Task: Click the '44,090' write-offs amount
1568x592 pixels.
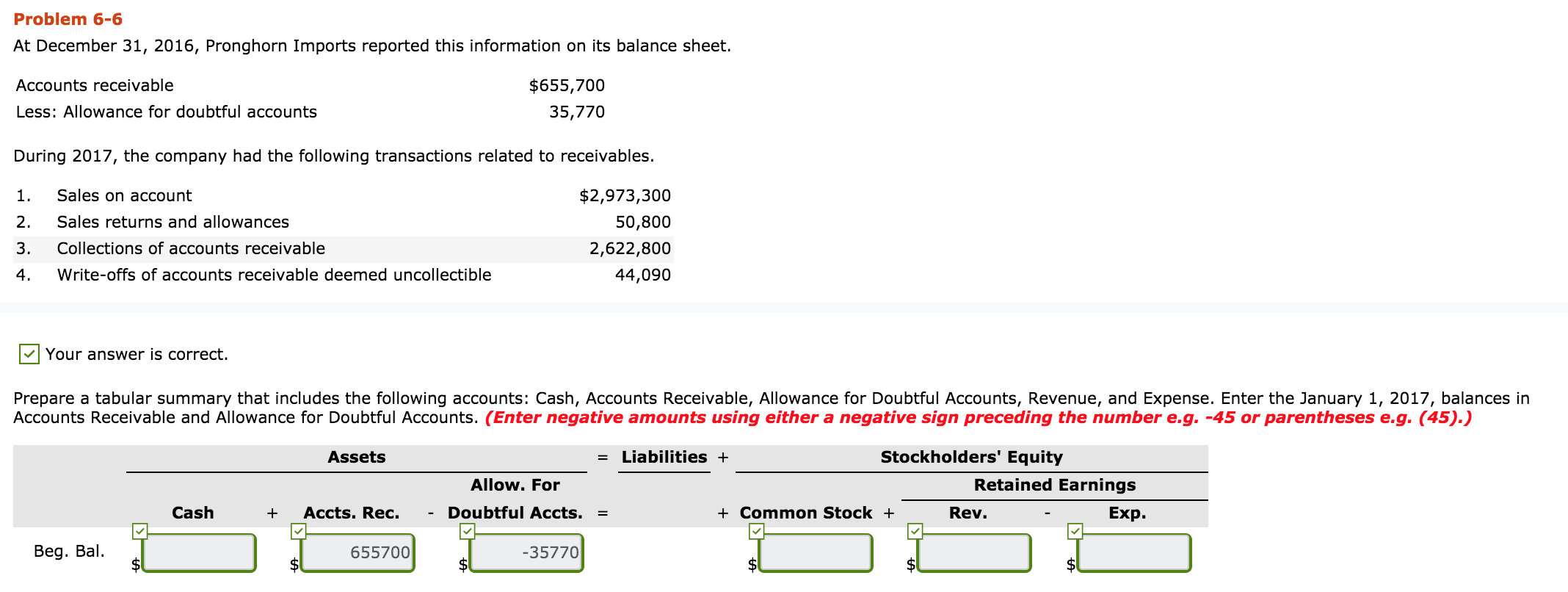Action: [x=643, y=275]
